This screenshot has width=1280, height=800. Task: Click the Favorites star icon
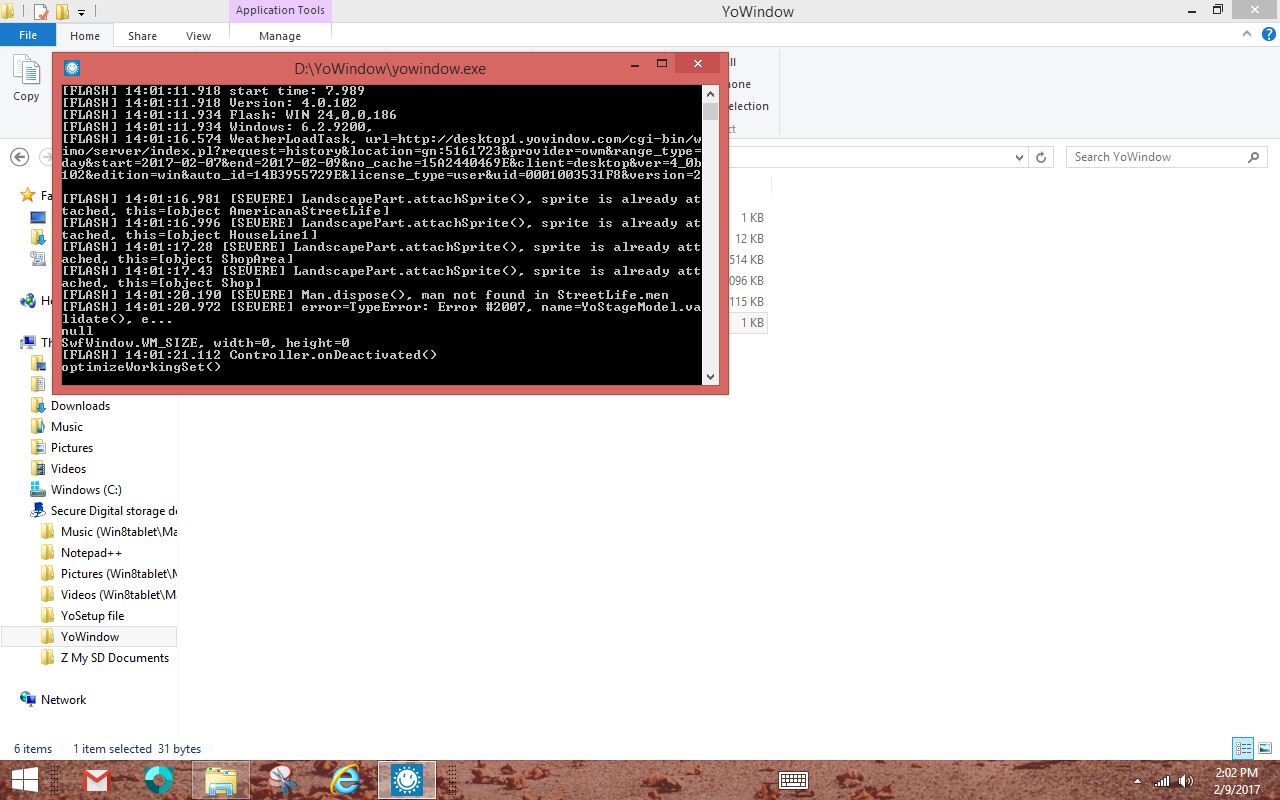click(x=28, y=196)
